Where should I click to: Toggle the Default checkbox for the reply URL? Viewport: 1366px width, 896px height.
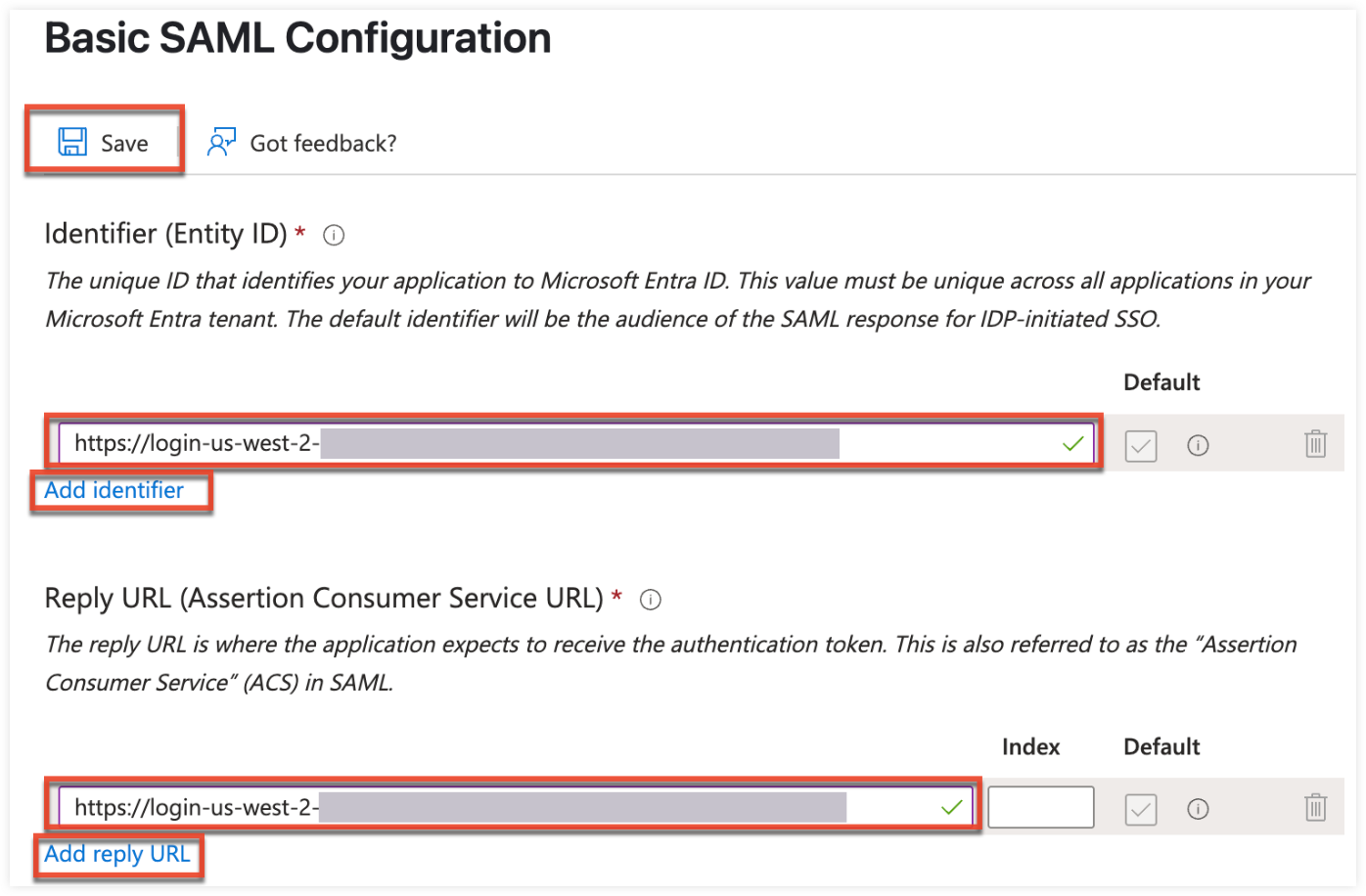[x=1140, y=808]
